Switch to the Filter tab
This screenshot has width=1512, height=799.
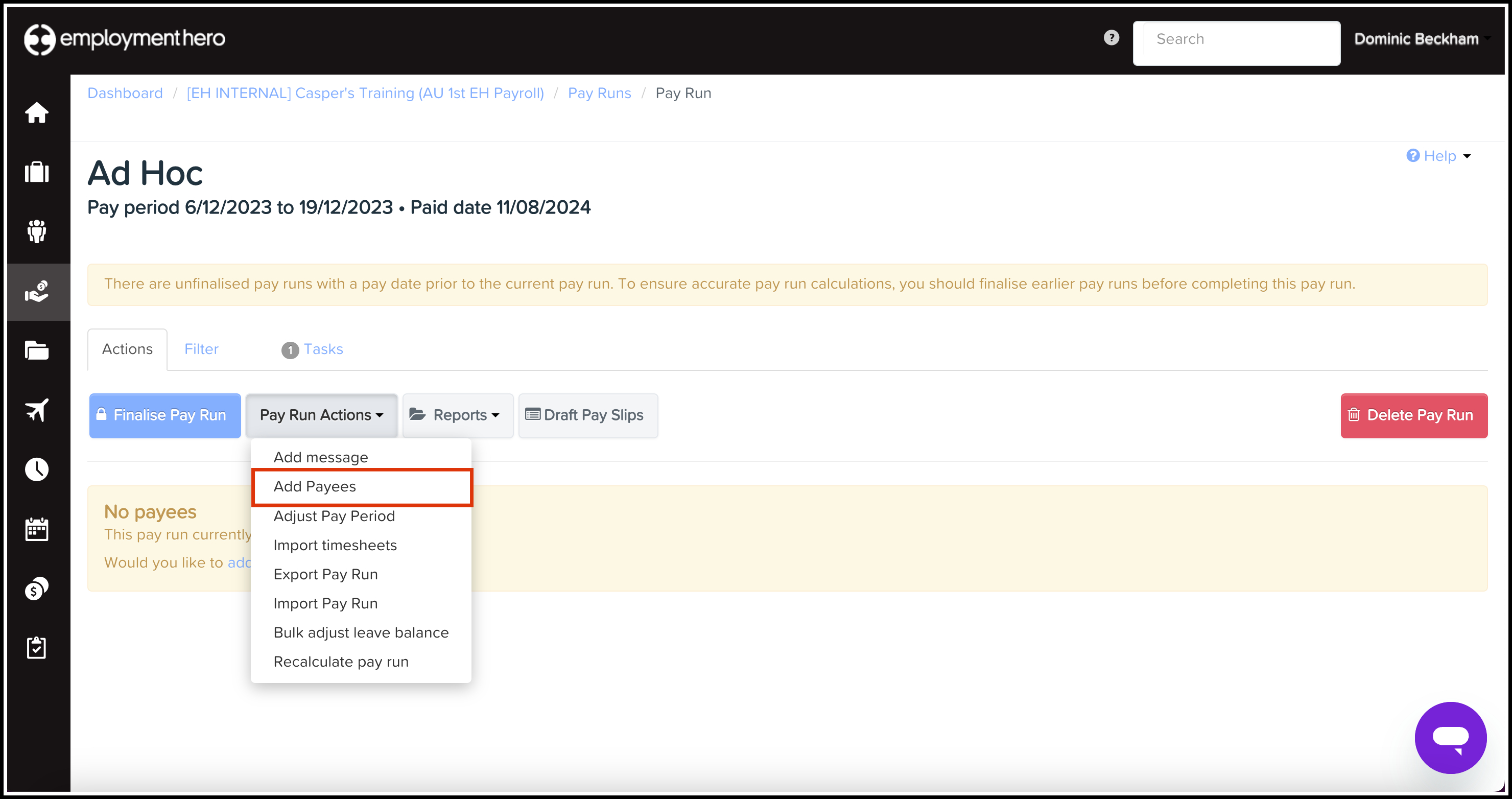tap(201, 349)
